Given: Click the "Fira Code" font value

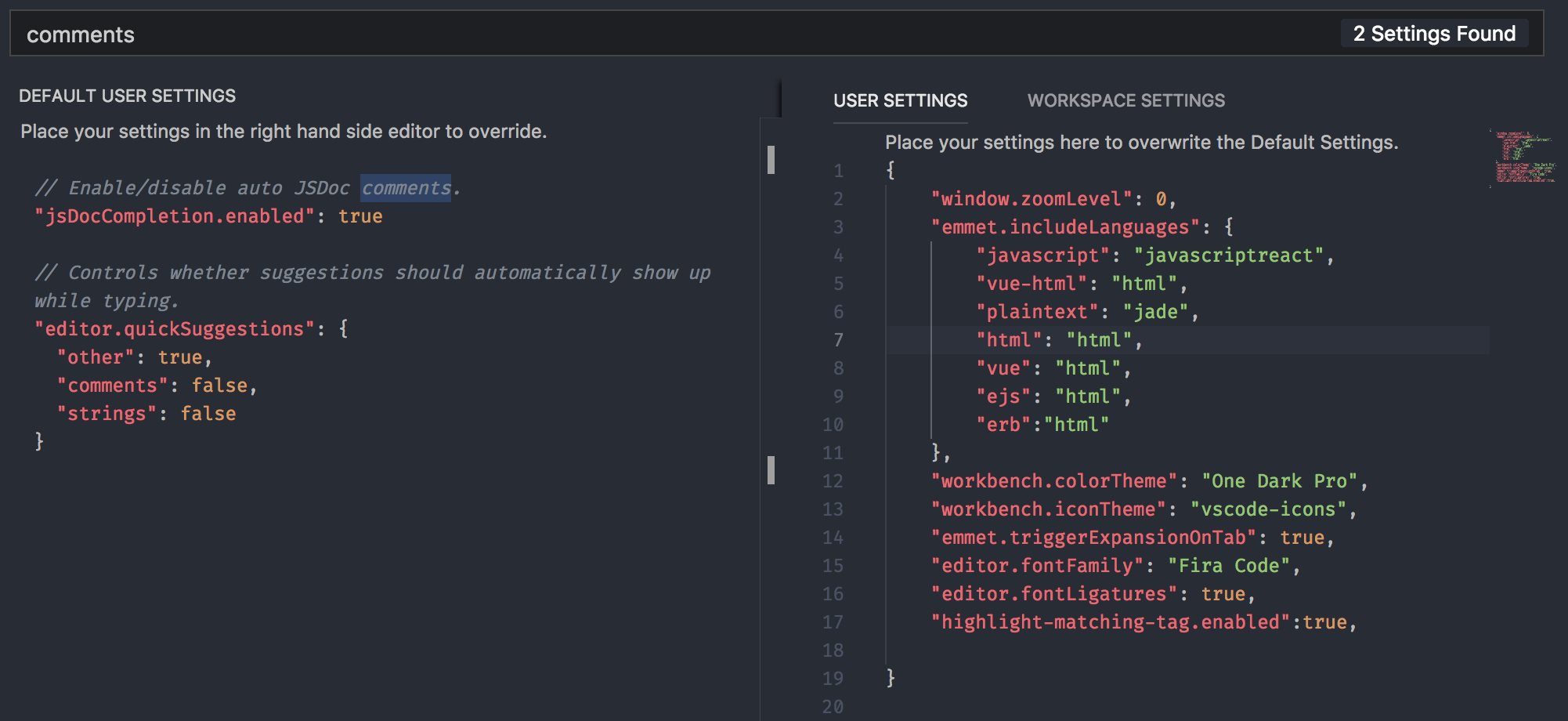Looking at the screenshot, I should (x=1228, y=566).
